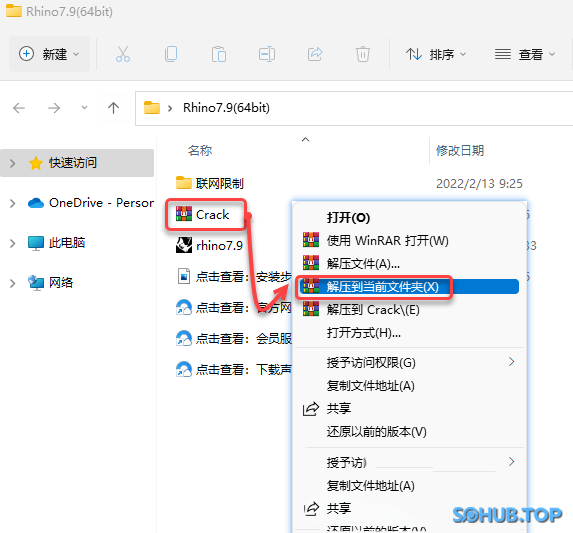This screenshot has height=533, width=573.
Task: Select the 联网限制 folder
Action: (210, 183)
